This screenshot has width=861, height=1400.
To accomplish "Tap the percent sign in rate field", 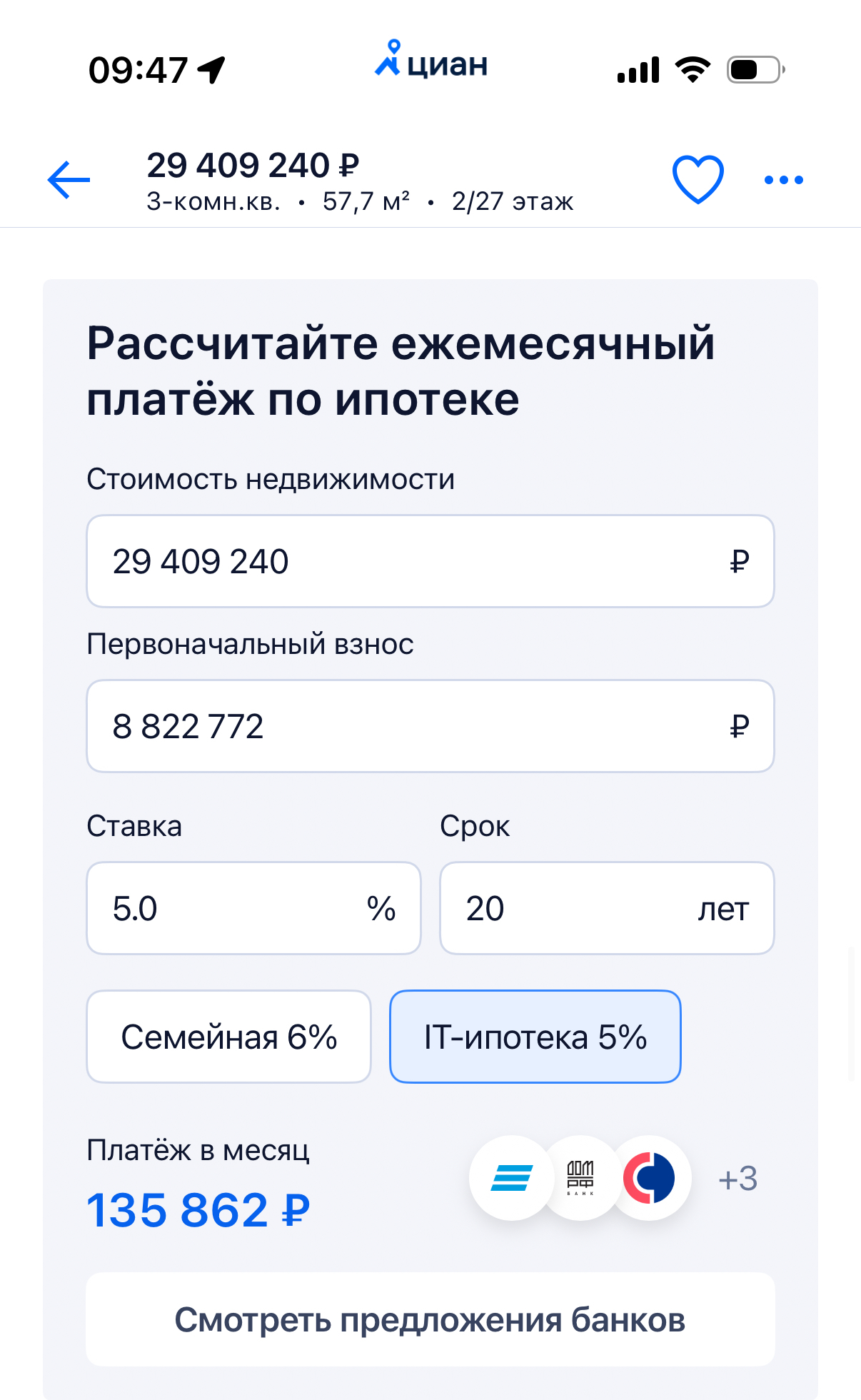I will (381, 909).
